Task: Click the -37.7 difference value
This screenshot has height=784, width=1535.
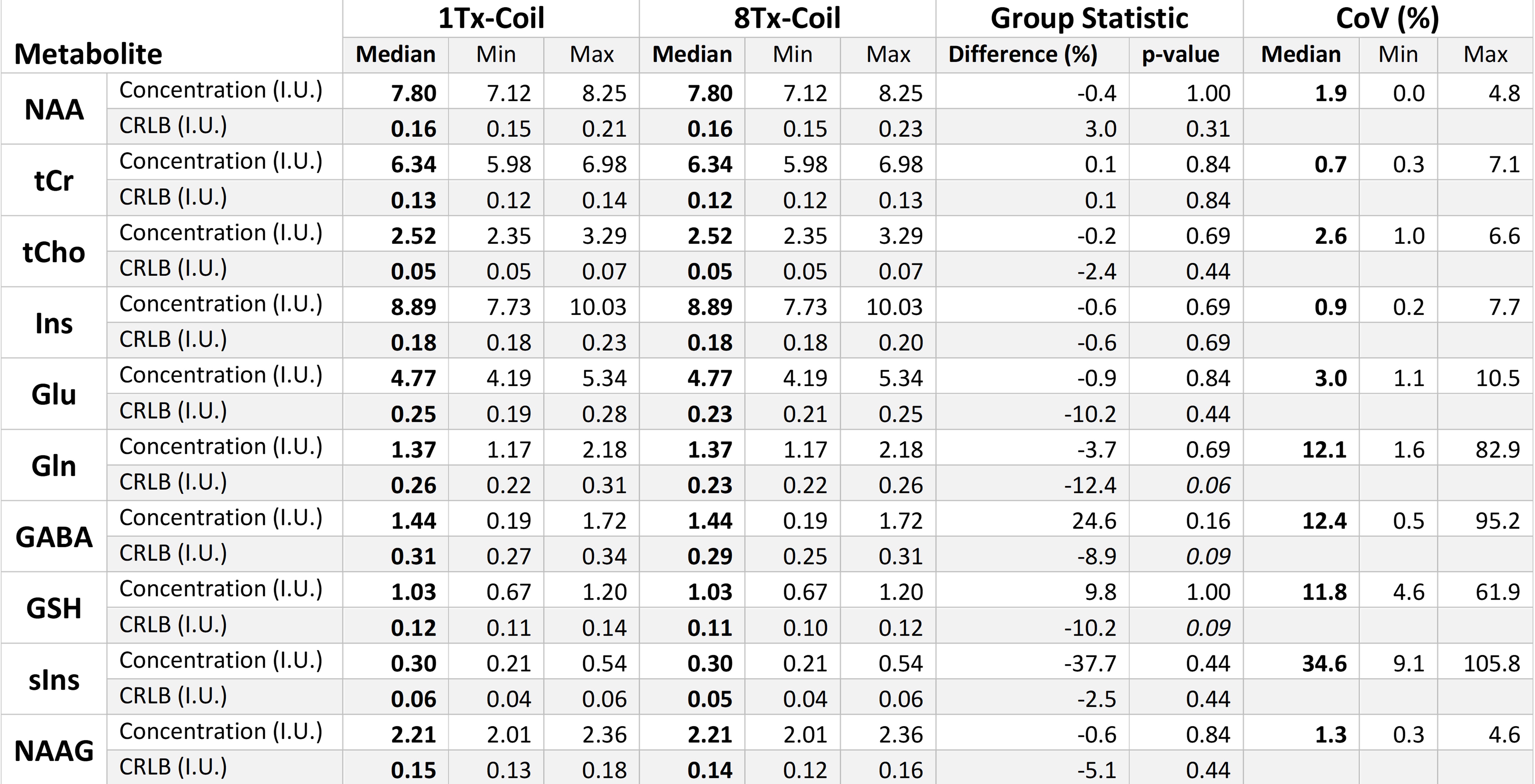Action: tap(1090, 664)
